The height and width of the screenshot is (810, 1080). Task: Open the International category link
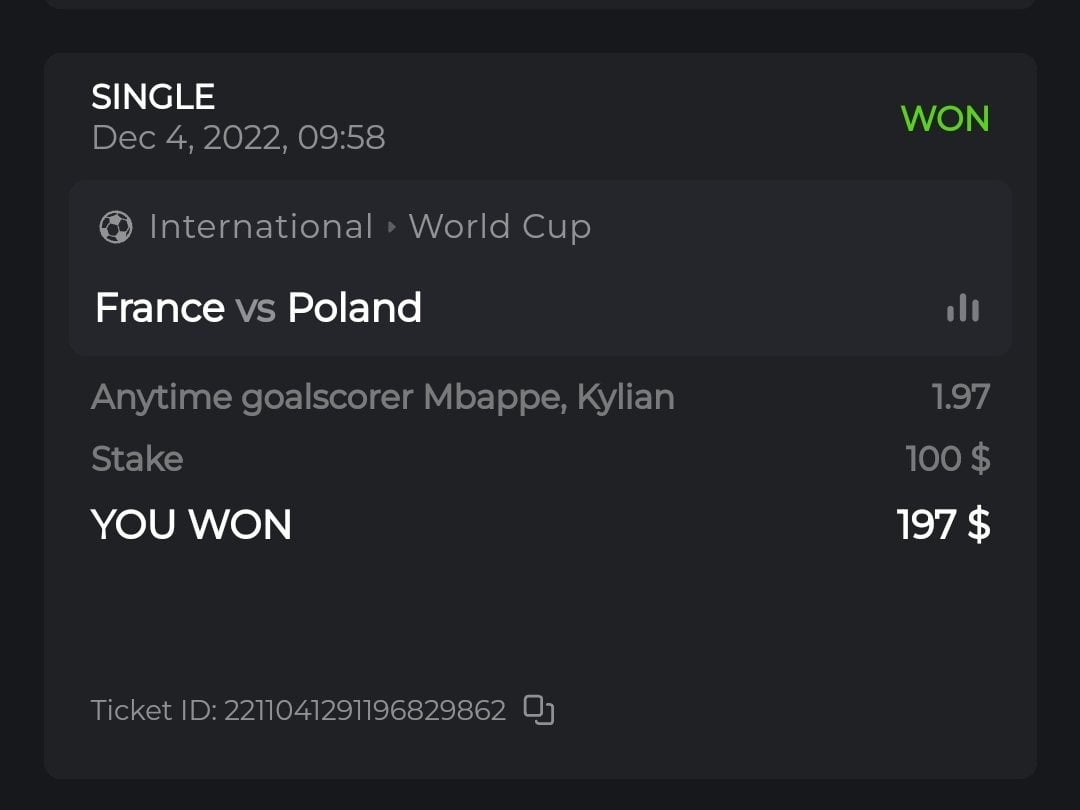(x=260, y=227)
